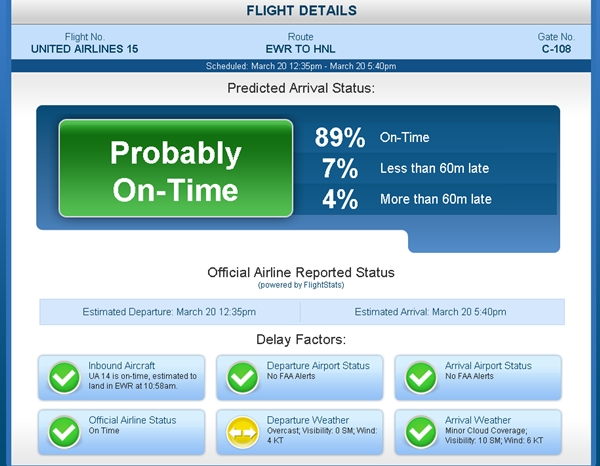Viewport: 600px width, 466px height.
Task: Click the Scheduled March 20 time bar
Action: point(300,66)
